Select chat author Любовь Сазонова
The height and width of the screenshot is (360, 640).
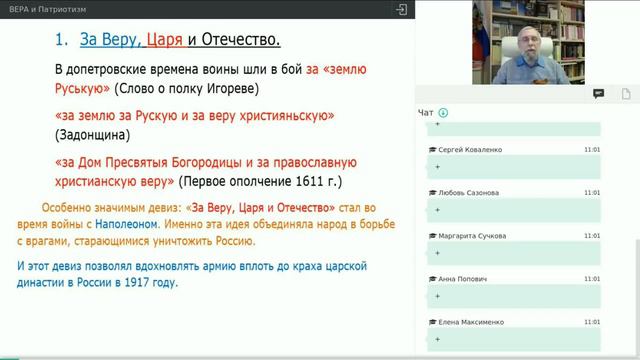(468, 193)
